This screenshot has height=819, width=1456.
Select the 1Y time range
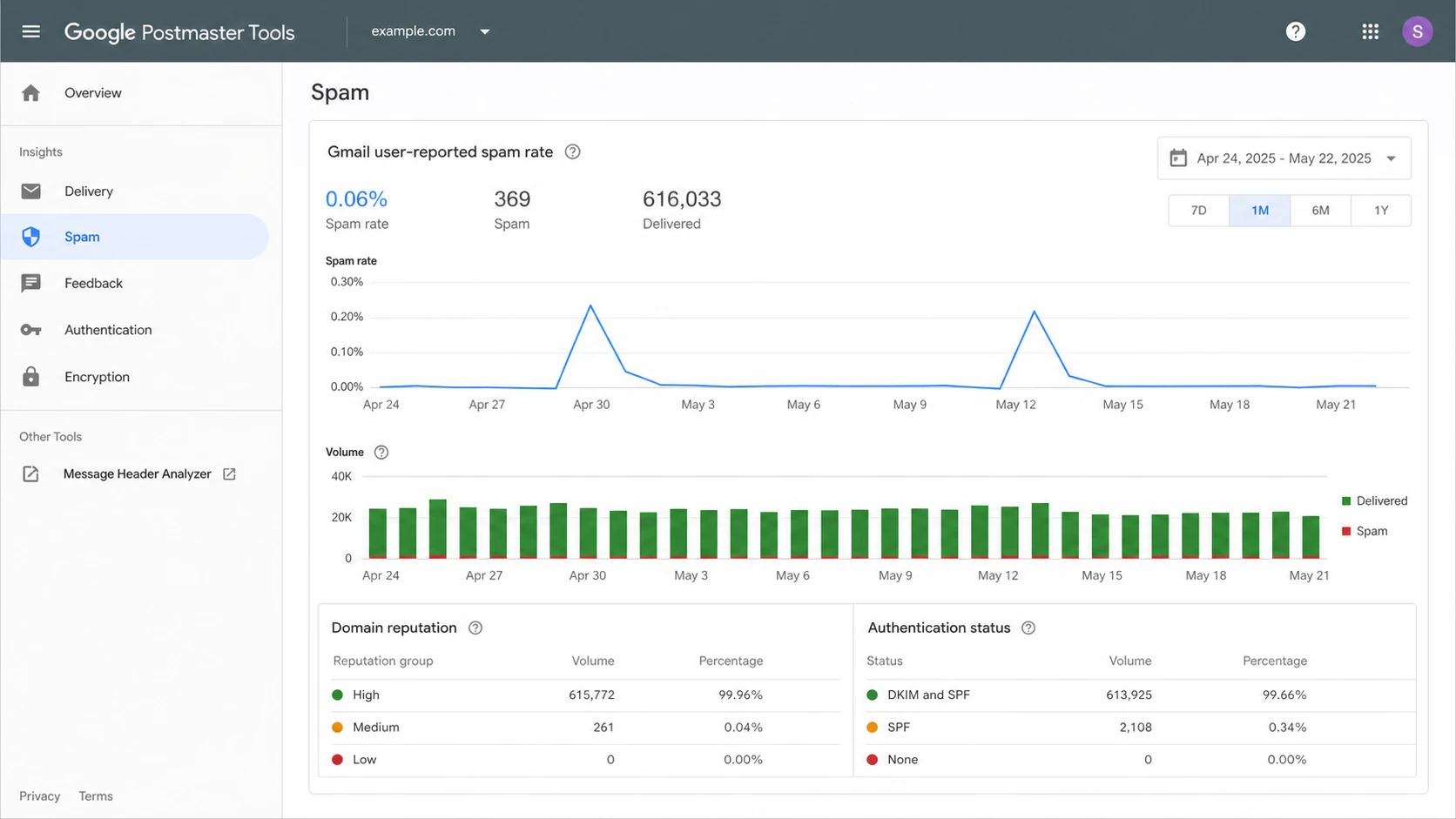pyautogui.click(x=1381, y=211)
